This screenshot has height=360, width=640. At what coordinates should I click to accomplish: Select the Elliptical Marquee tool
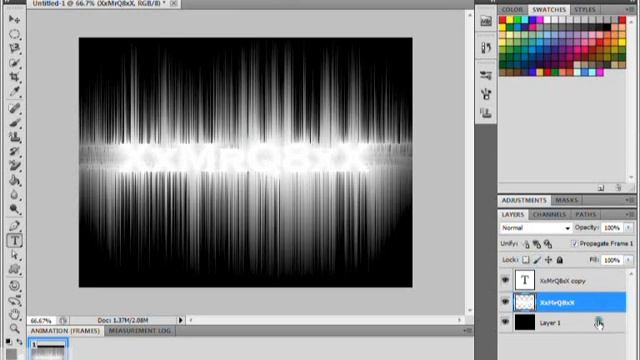pos(14,34)
